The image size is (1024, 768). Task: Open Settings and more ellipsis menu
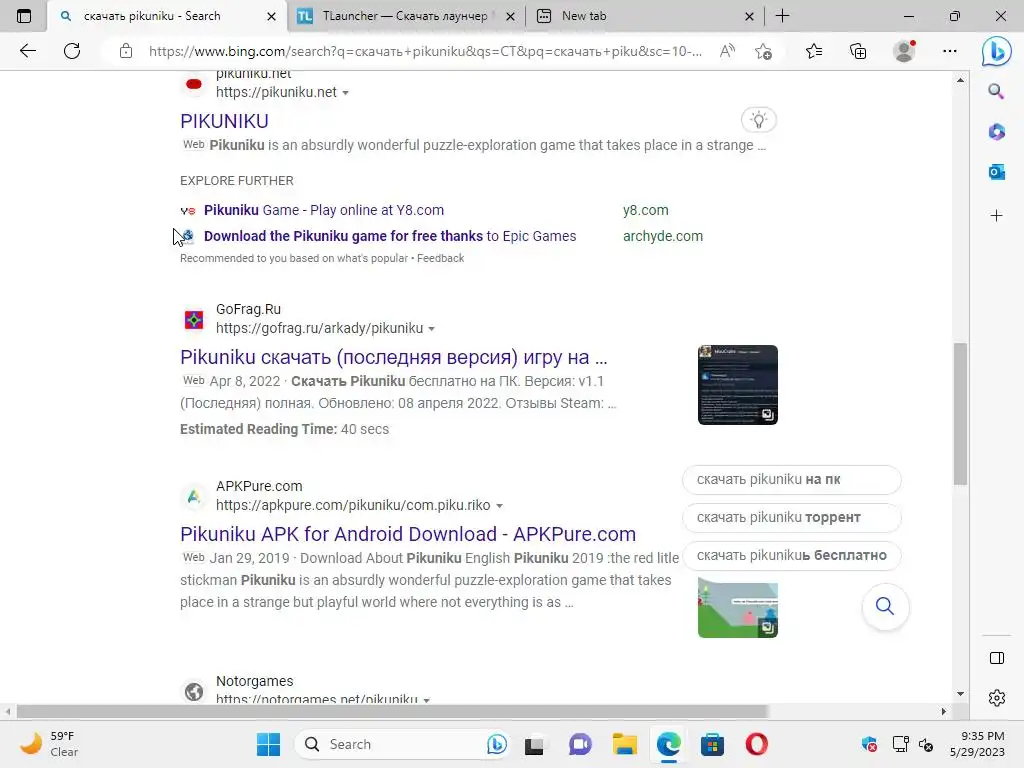tap(950, 51)
